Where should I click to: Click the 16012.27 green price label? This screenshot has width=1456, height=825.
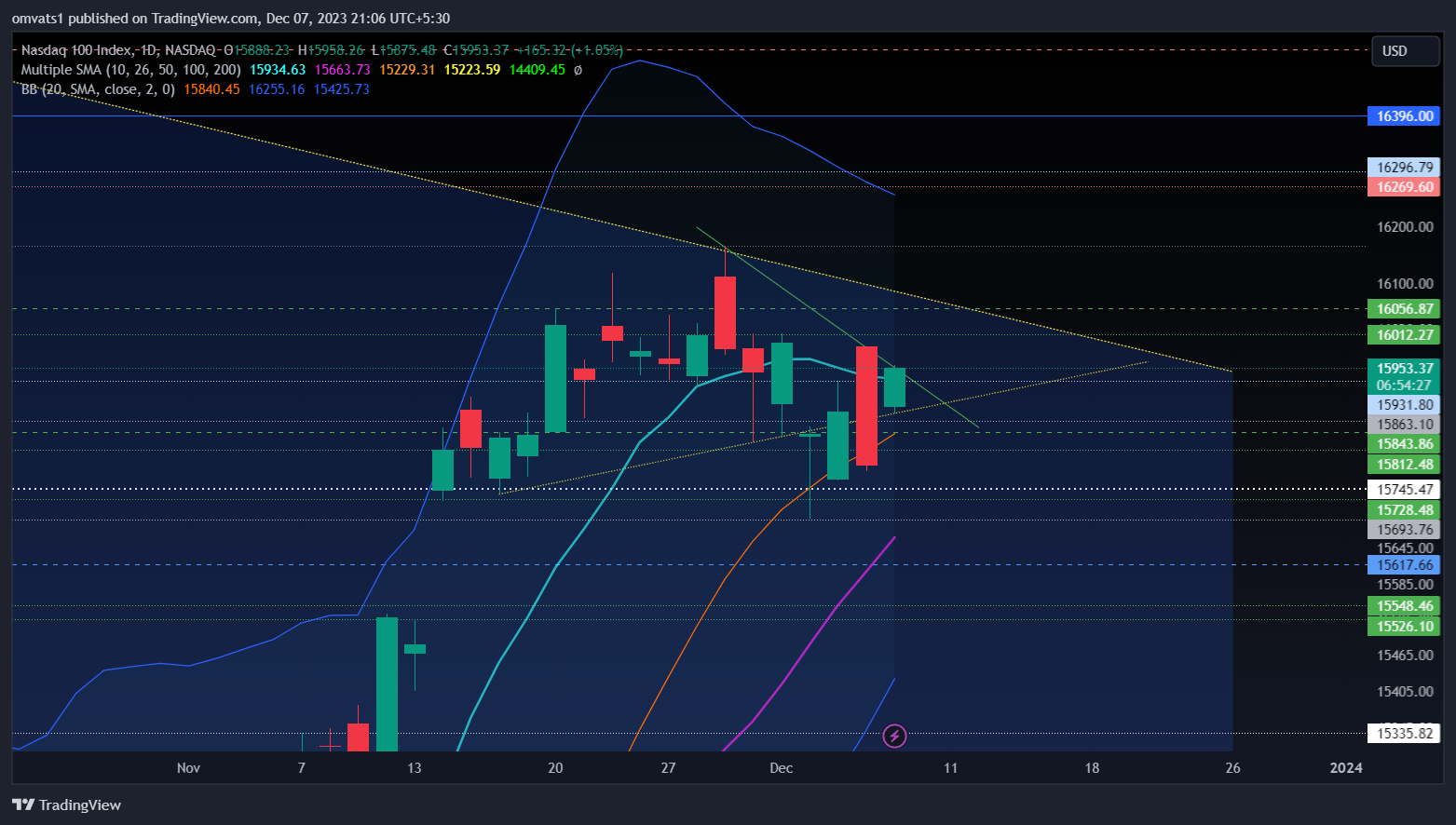pyautogui.click(x=1404, y=335)
